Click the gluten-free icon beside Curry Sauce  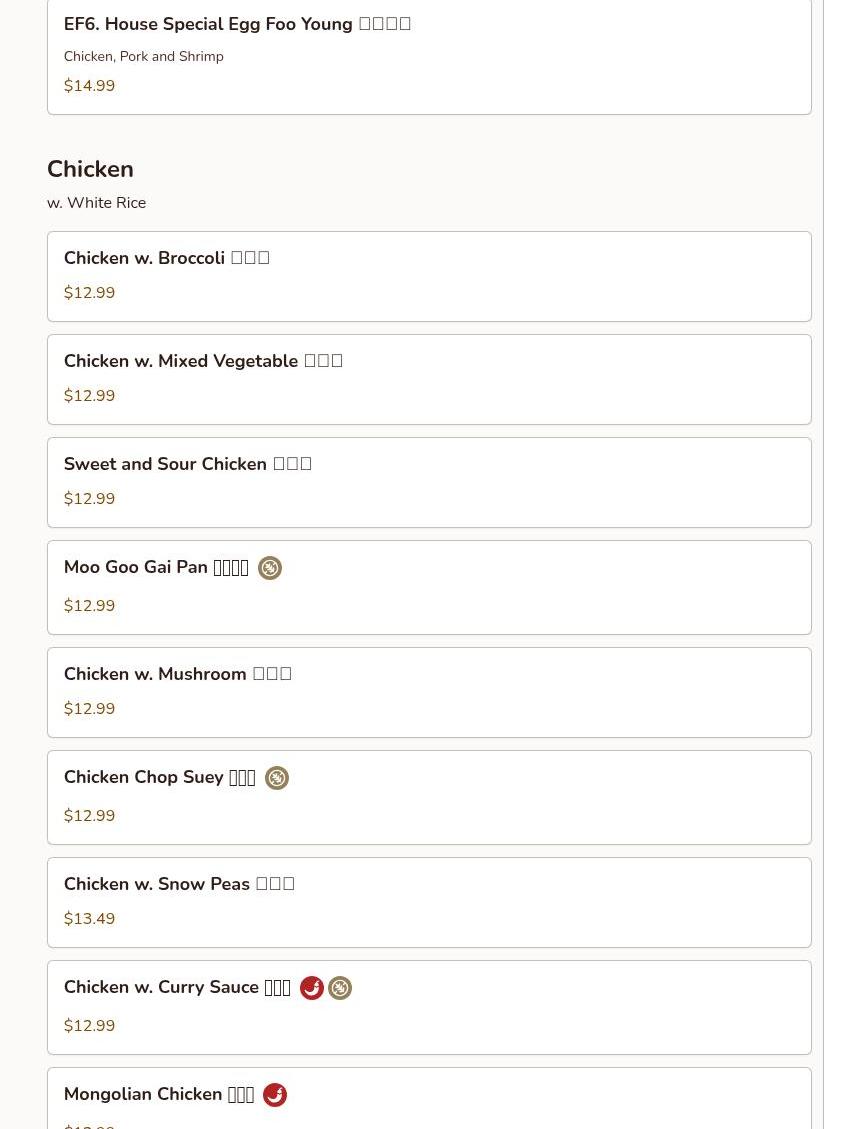point(340,988)
